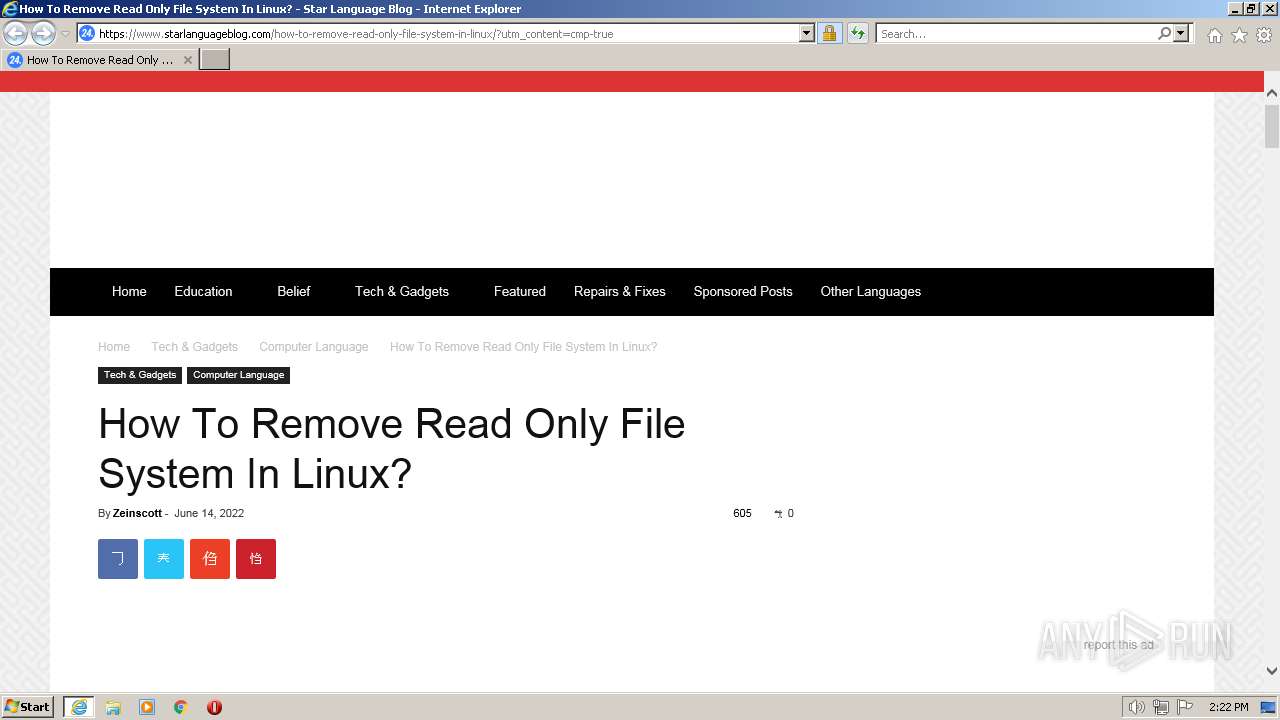This screenshot has width=1280, height=720.
Task: Open the Education menu item
Action: [203, 291]
